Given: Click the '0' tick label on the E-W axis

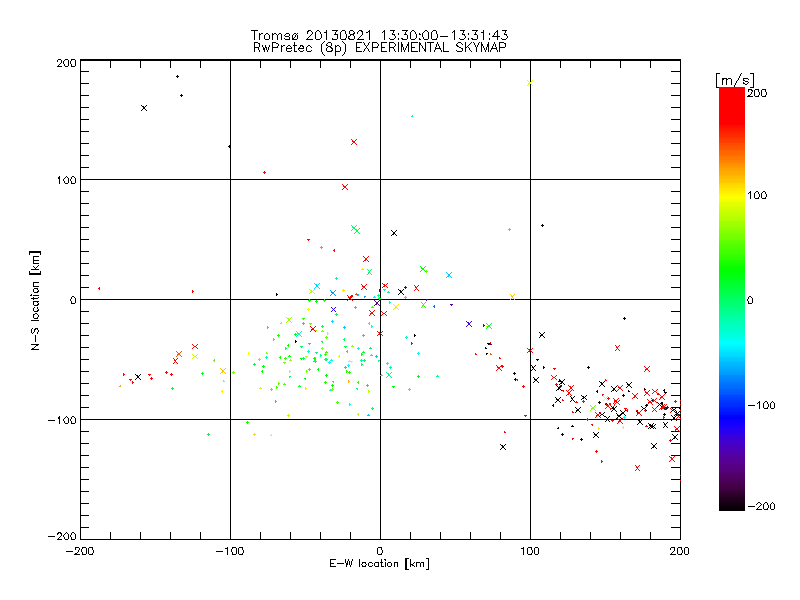Looking at the screenshot, I should click(x=380, y=551).
